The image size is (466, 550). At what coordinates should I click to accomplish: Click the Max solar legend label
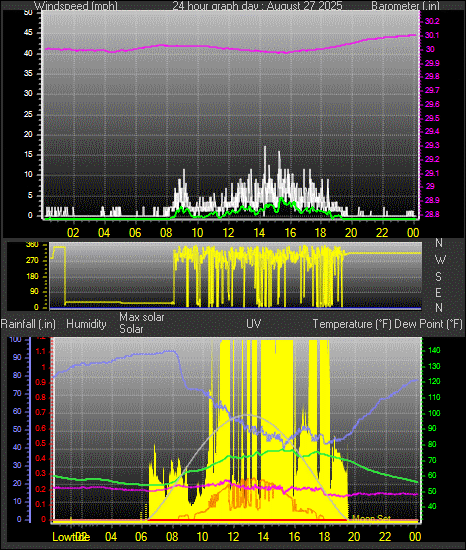point(142,317)
